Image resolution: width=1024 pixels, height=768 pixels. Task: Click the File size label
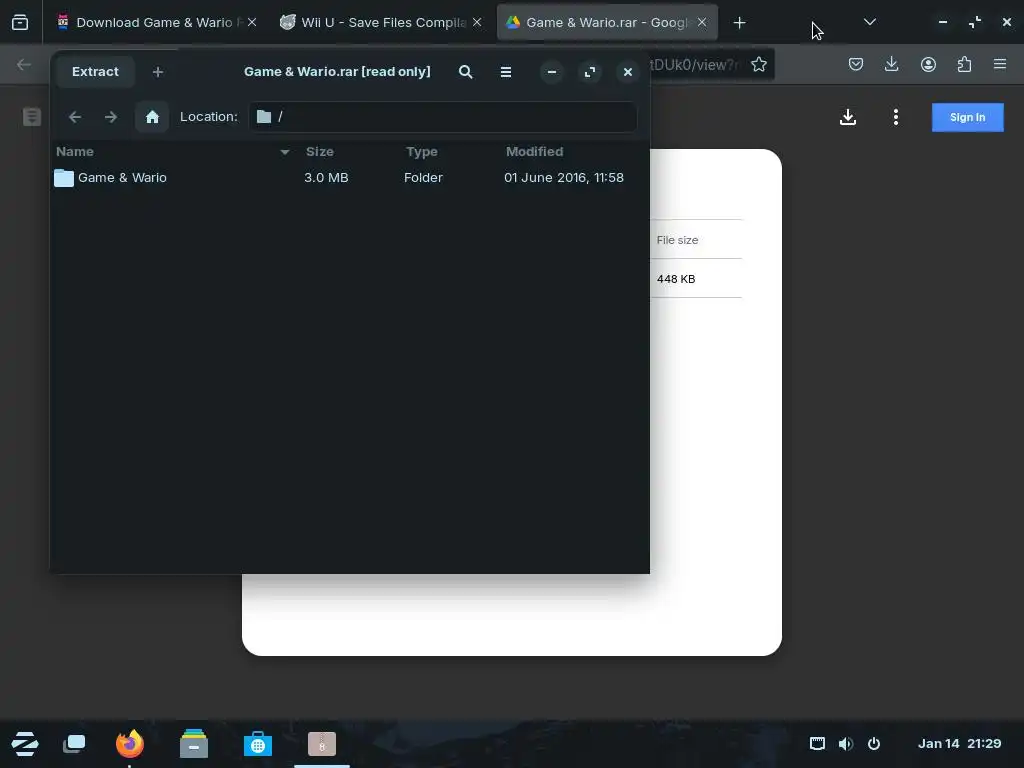coord(677,240)
